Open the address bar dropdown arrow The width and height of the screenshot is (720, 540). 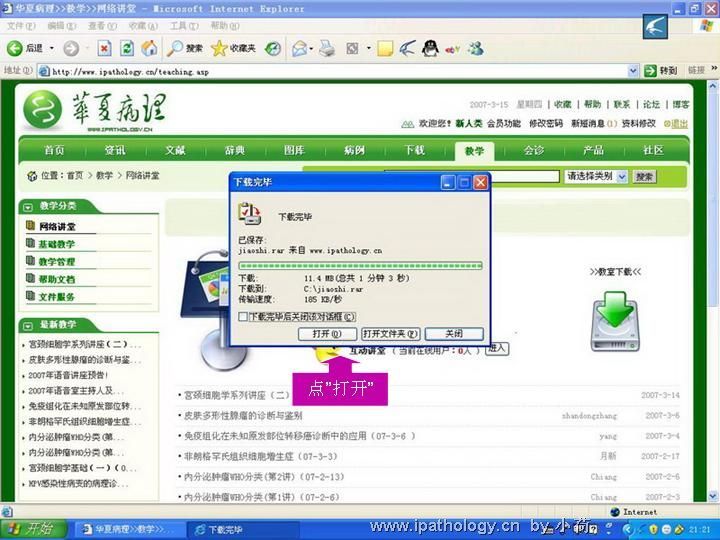(x=633, y=71)
